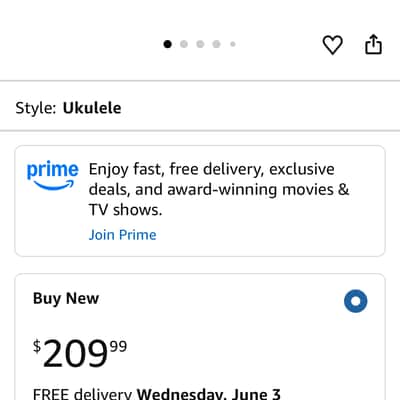Click the FREE delivery Wednesday, June 3 text

157,394
